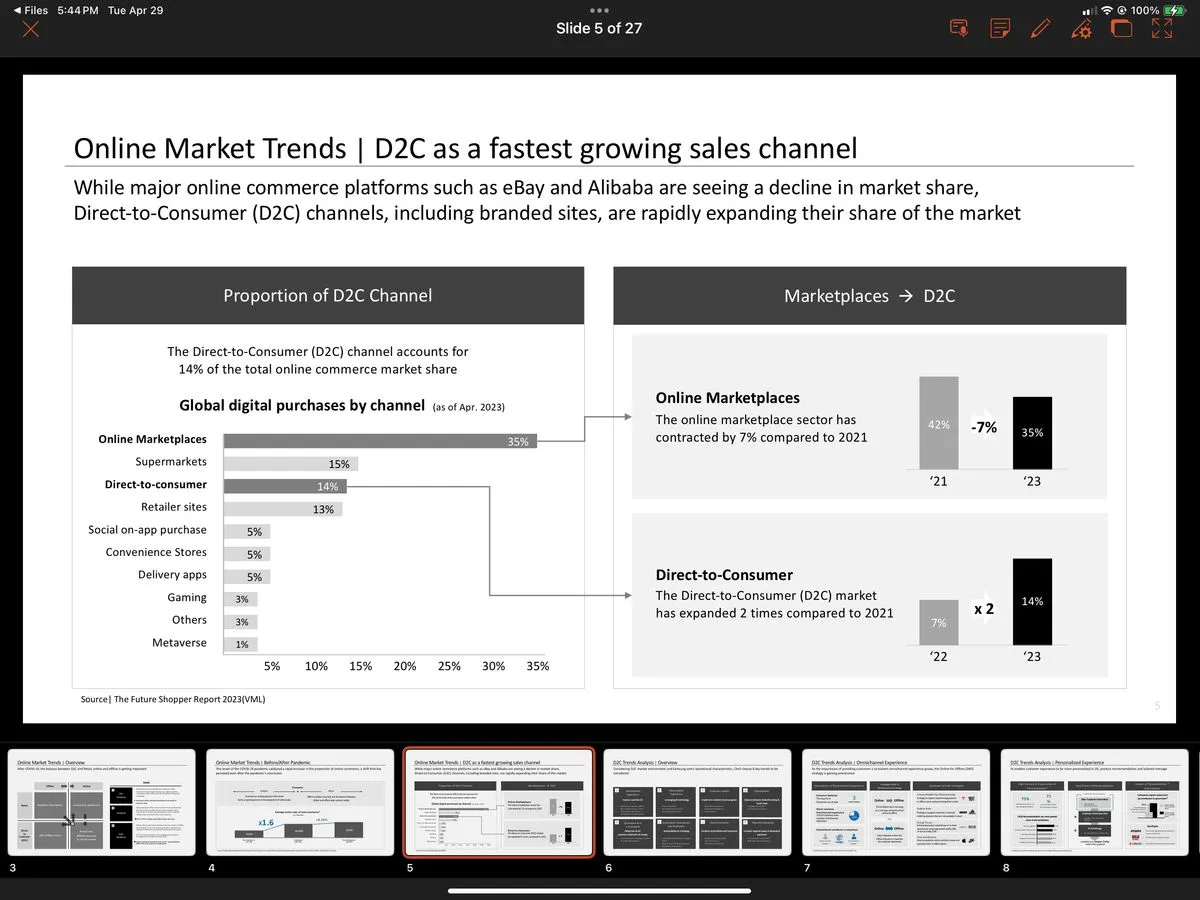
Task: Open pen settings with gear icon
Action: click(1081, 29)
